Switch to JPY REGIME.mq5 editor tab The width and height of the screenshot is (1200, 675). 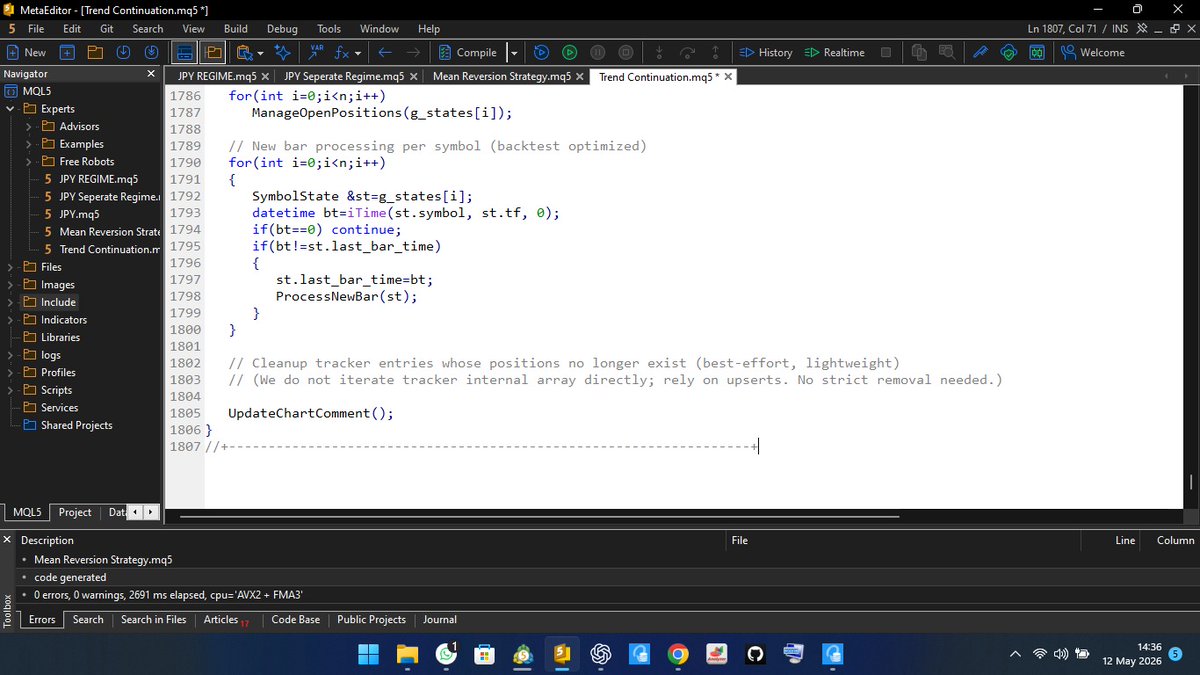(x=217, y=76)
